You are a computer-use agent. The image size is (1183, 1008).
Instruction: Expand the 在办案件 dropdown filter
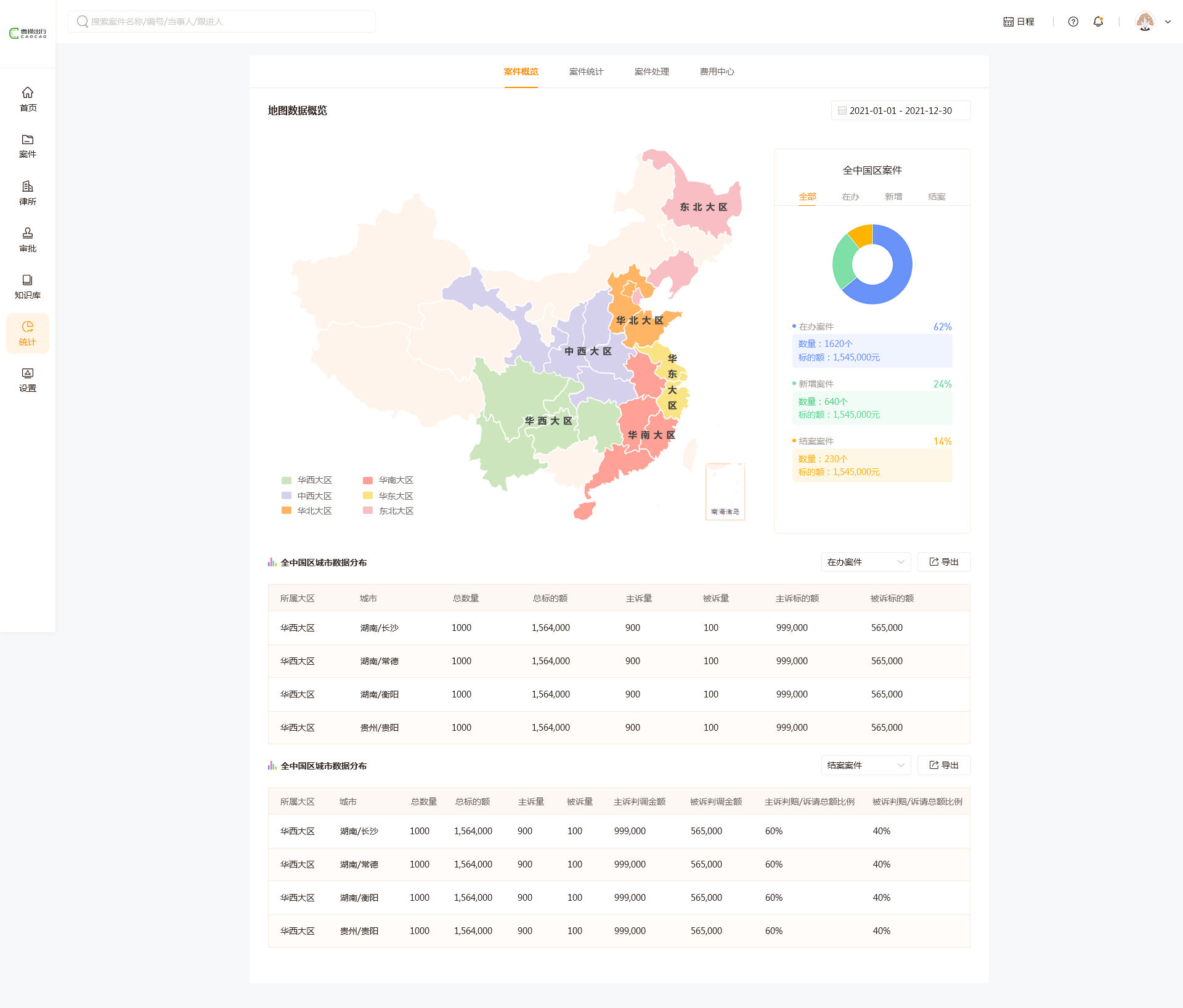[866, 562]
